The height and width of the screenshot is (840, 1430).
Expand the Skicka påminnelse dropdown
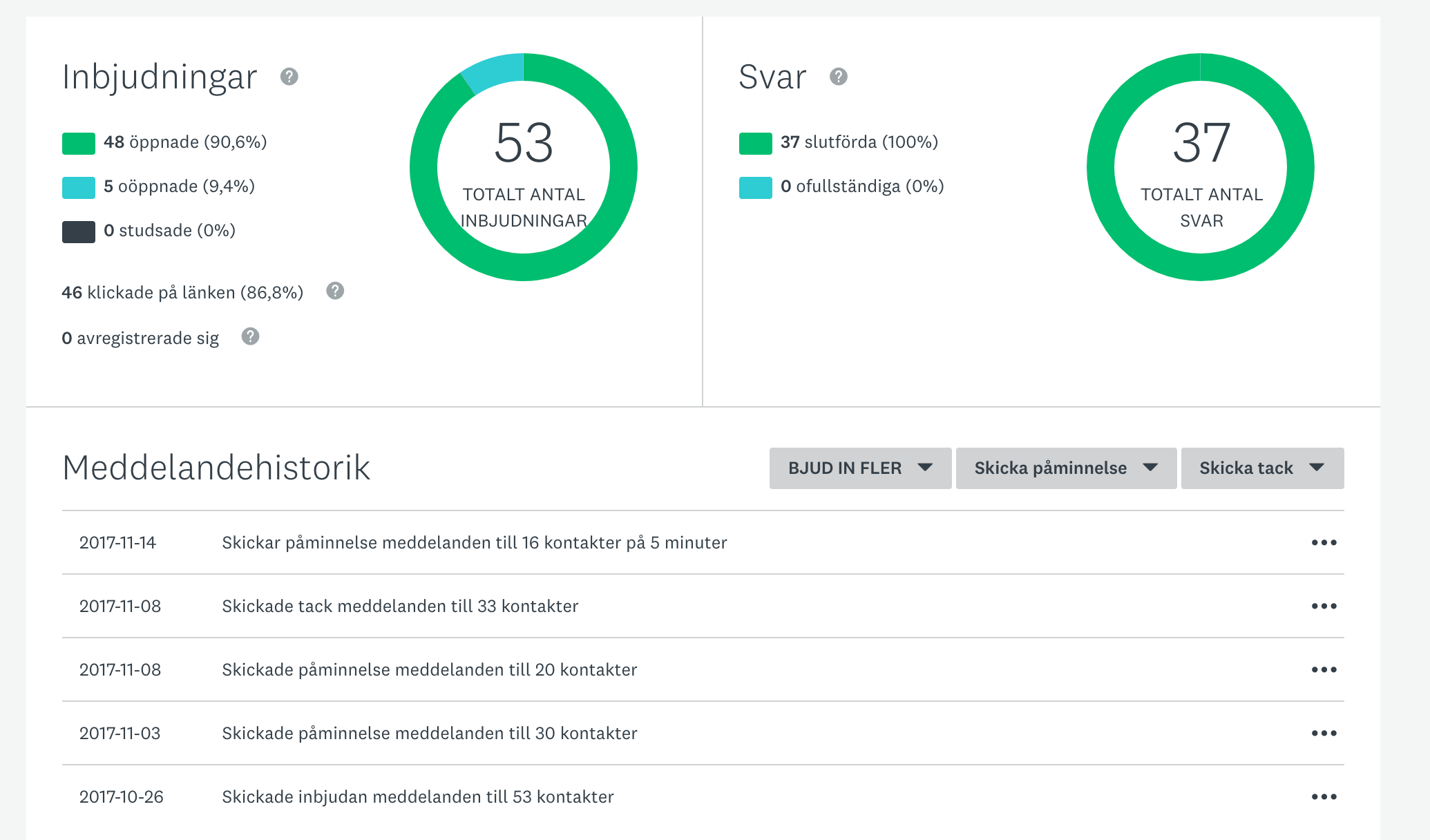[1066, 468]
